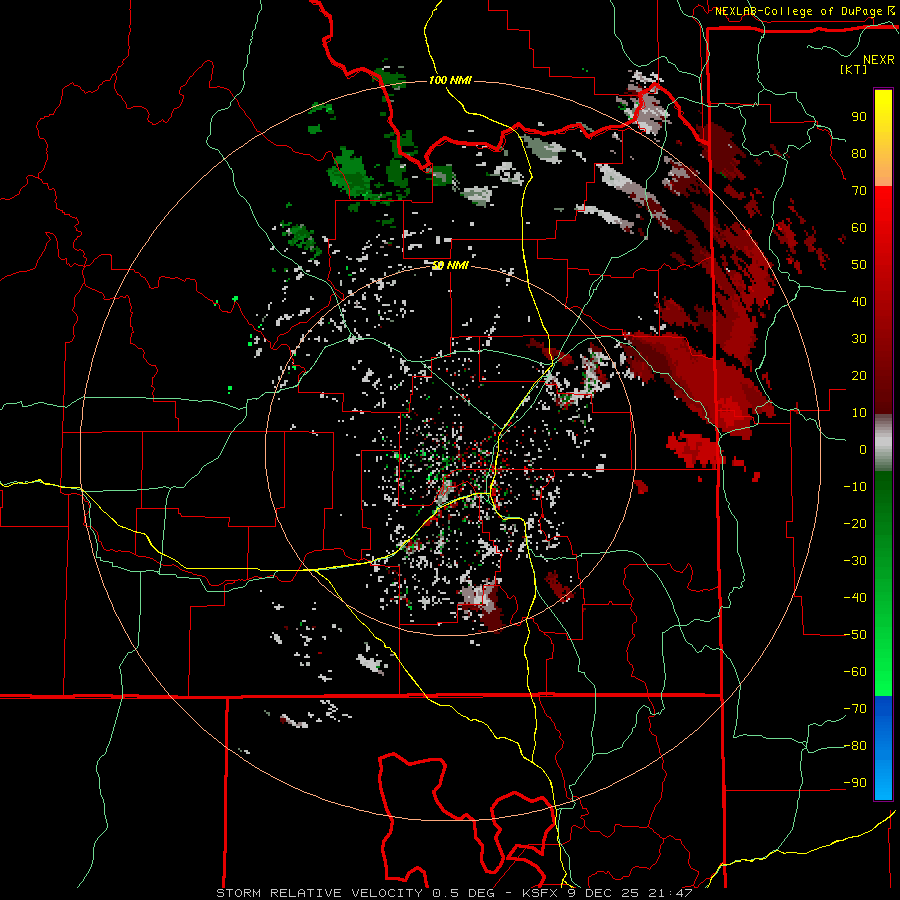Click the 90 value on velocity scale
The height and width of the screenshot is (900, 900).
click(x=859, y=117)
